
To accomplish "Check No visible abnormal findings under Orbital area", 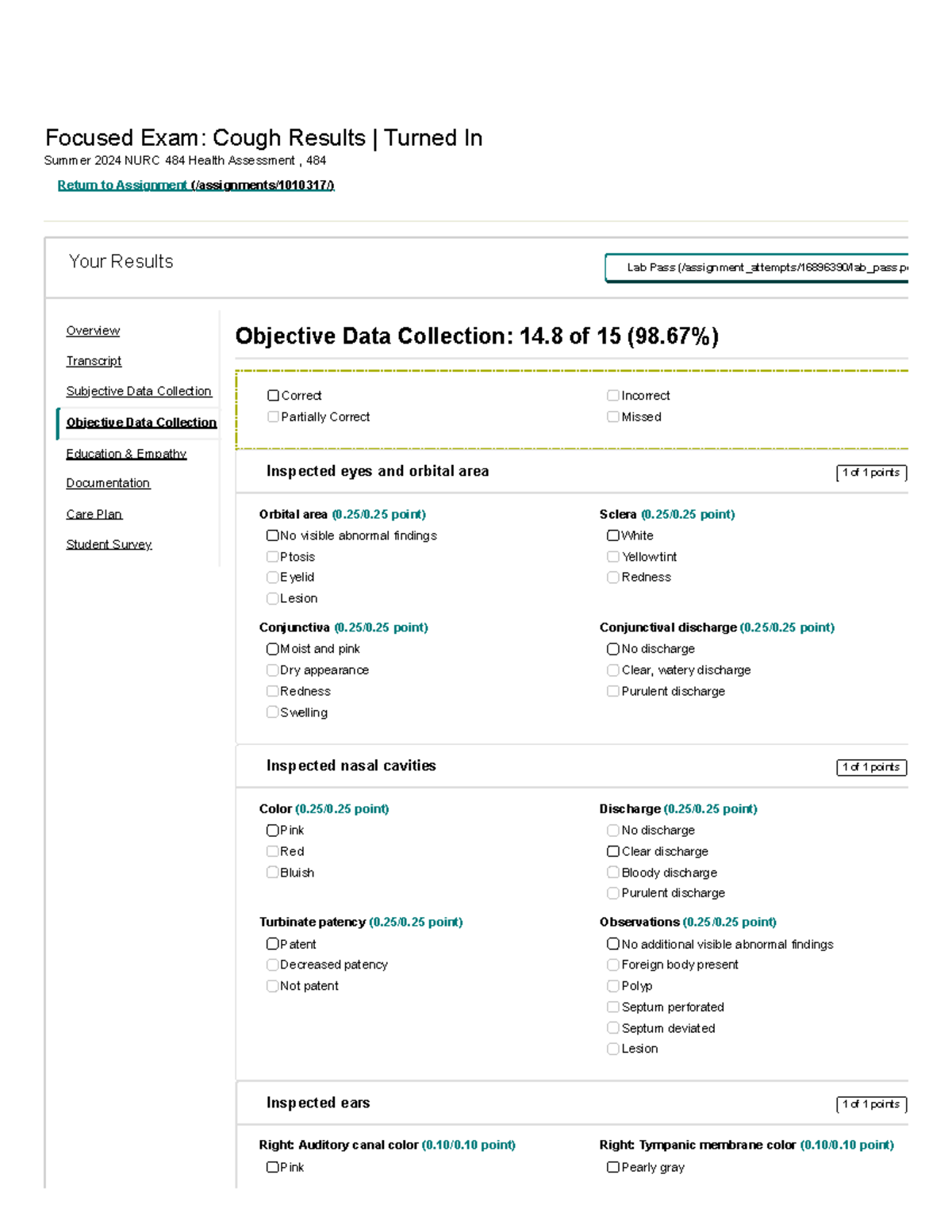I will tap(273, 535).
